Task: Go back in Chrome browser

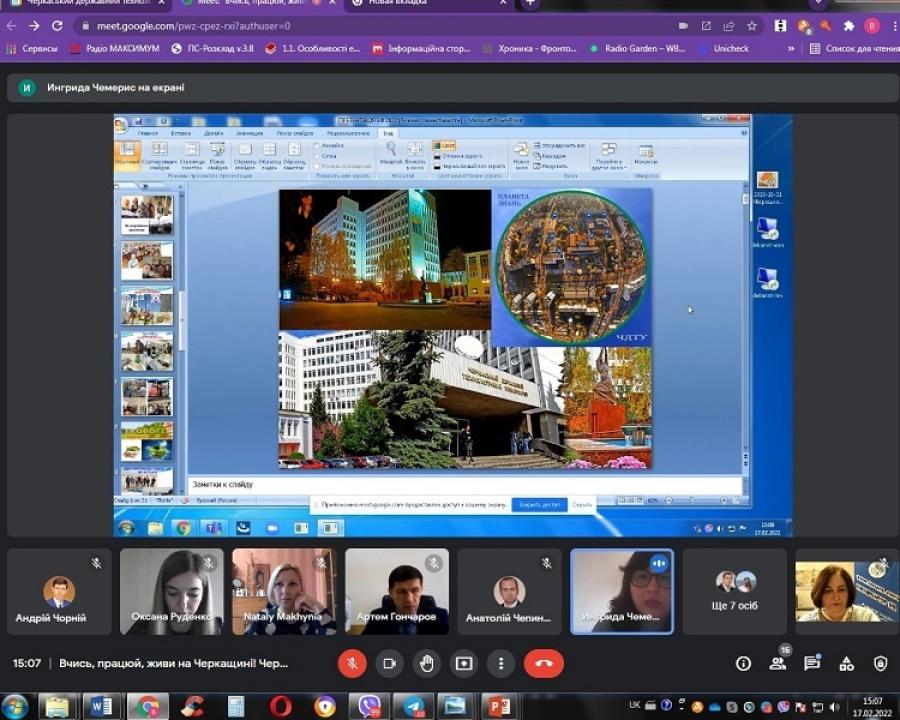Action: 11,26
